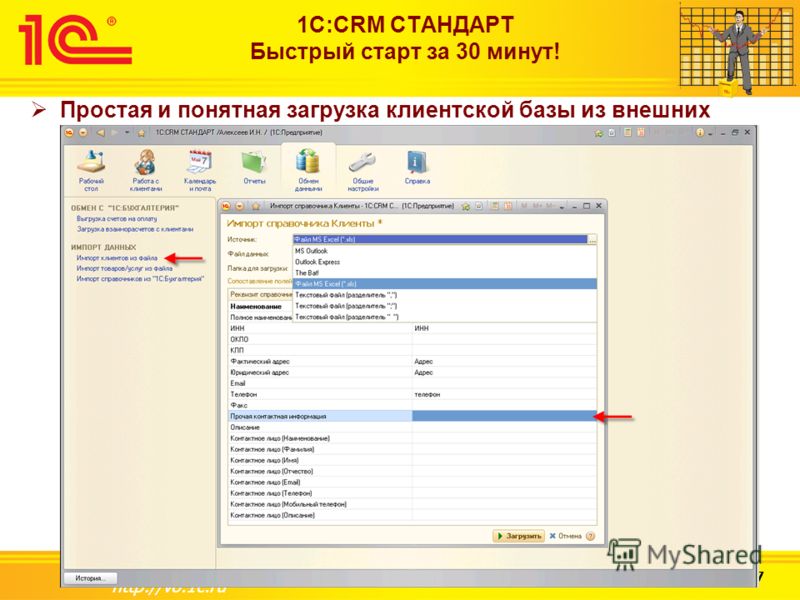Select the ОКПО attribute row

tap(320, 339)
